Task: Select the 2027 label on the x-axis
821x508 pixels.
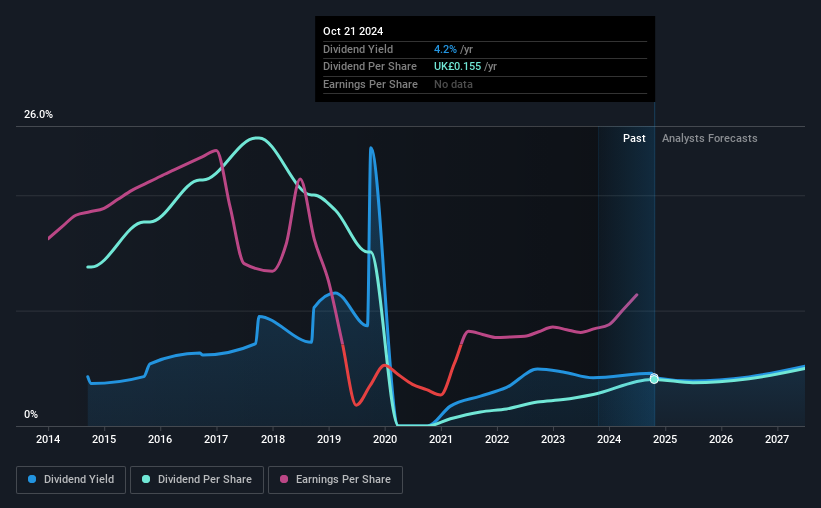Action: 777,439
